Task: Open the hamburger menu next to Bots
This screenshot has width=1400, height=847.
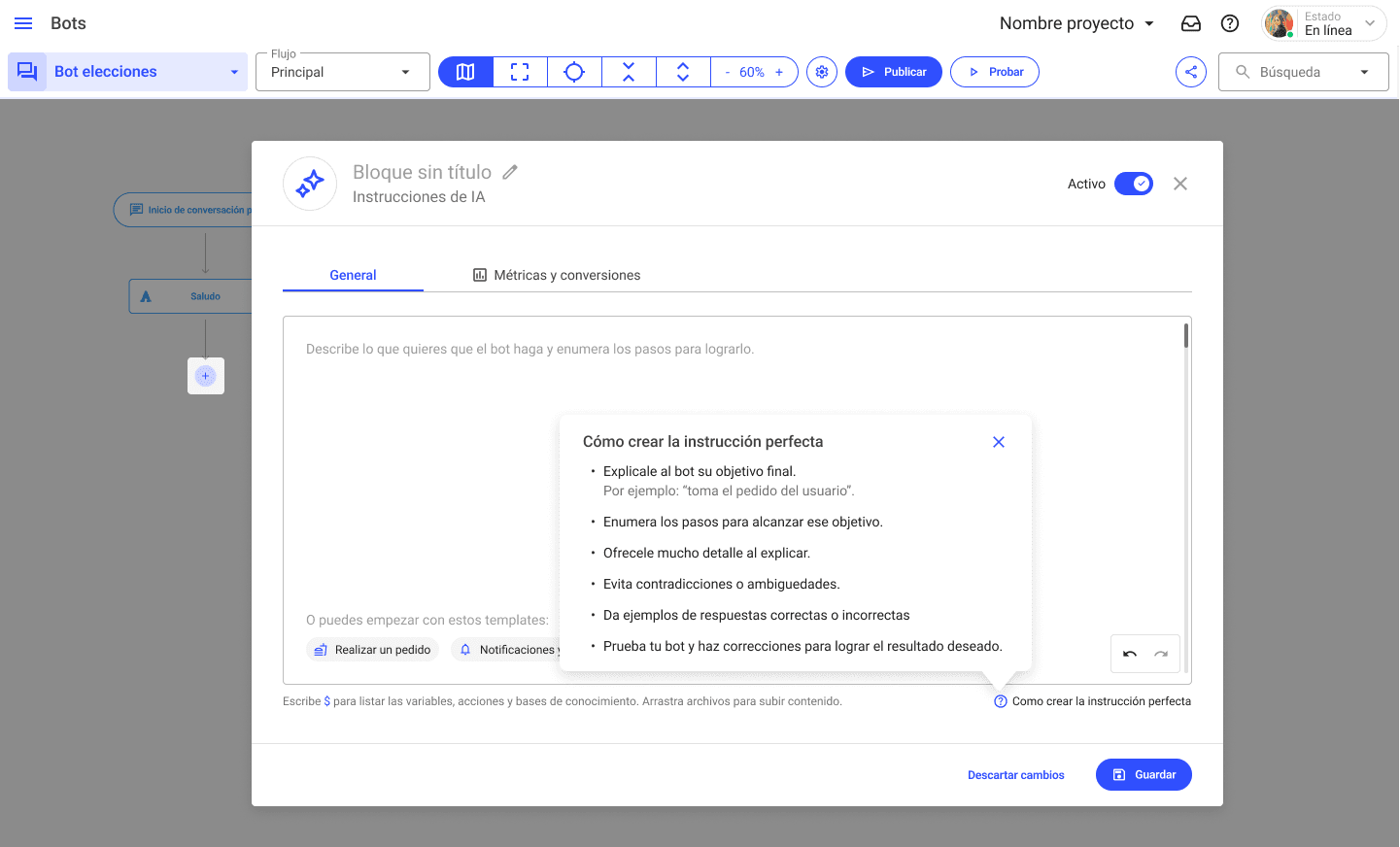Action: point(23,23)
